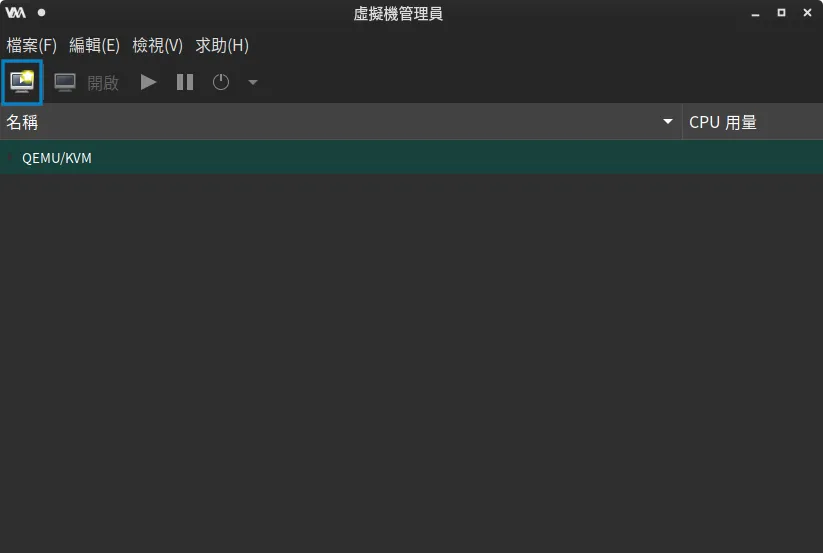
Task: Click the 開啟 text label in toolbar
Action: pyautogui.click(x=103, y=82)
